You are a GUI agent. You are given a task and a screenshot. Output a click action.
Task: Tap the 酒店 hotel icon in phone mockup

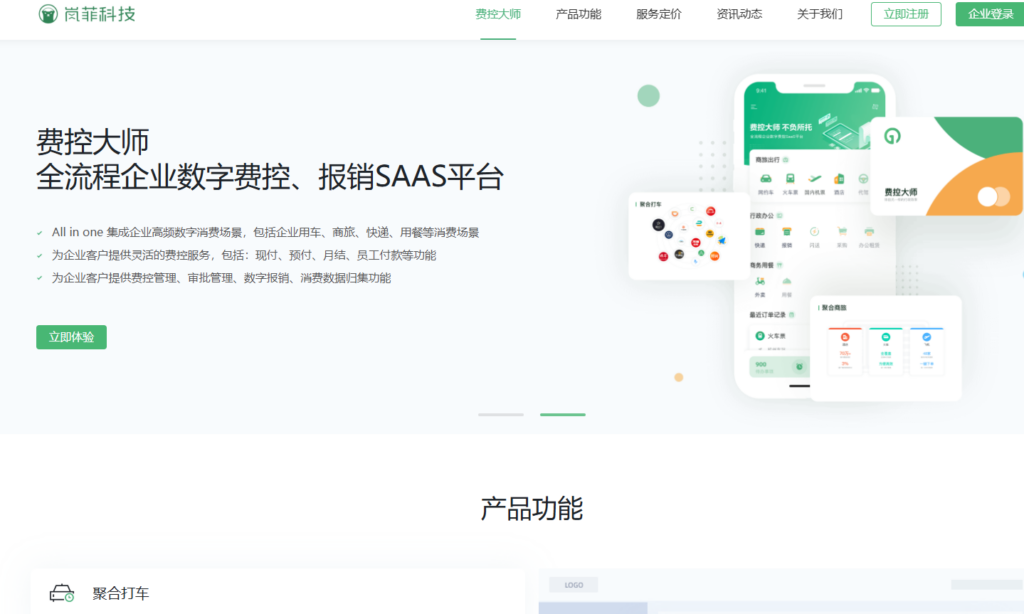point(839,179)
